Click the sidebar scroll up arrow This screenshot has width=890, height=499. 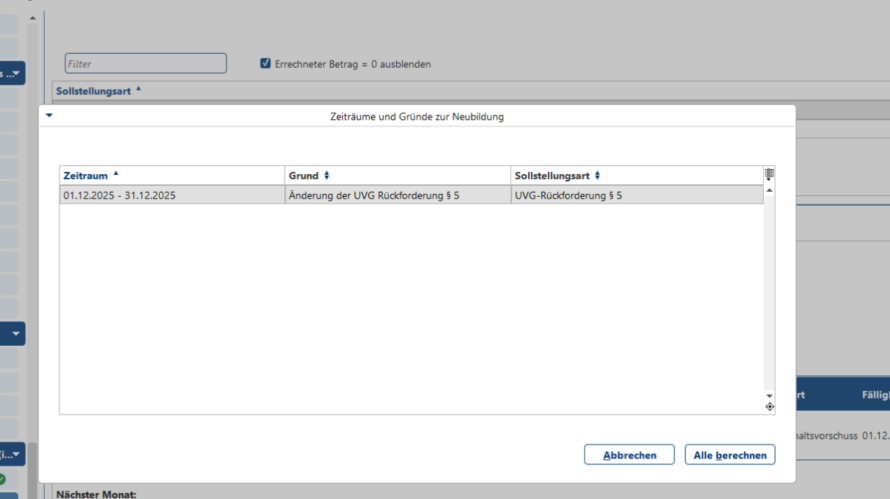click(x=32, y=18)
